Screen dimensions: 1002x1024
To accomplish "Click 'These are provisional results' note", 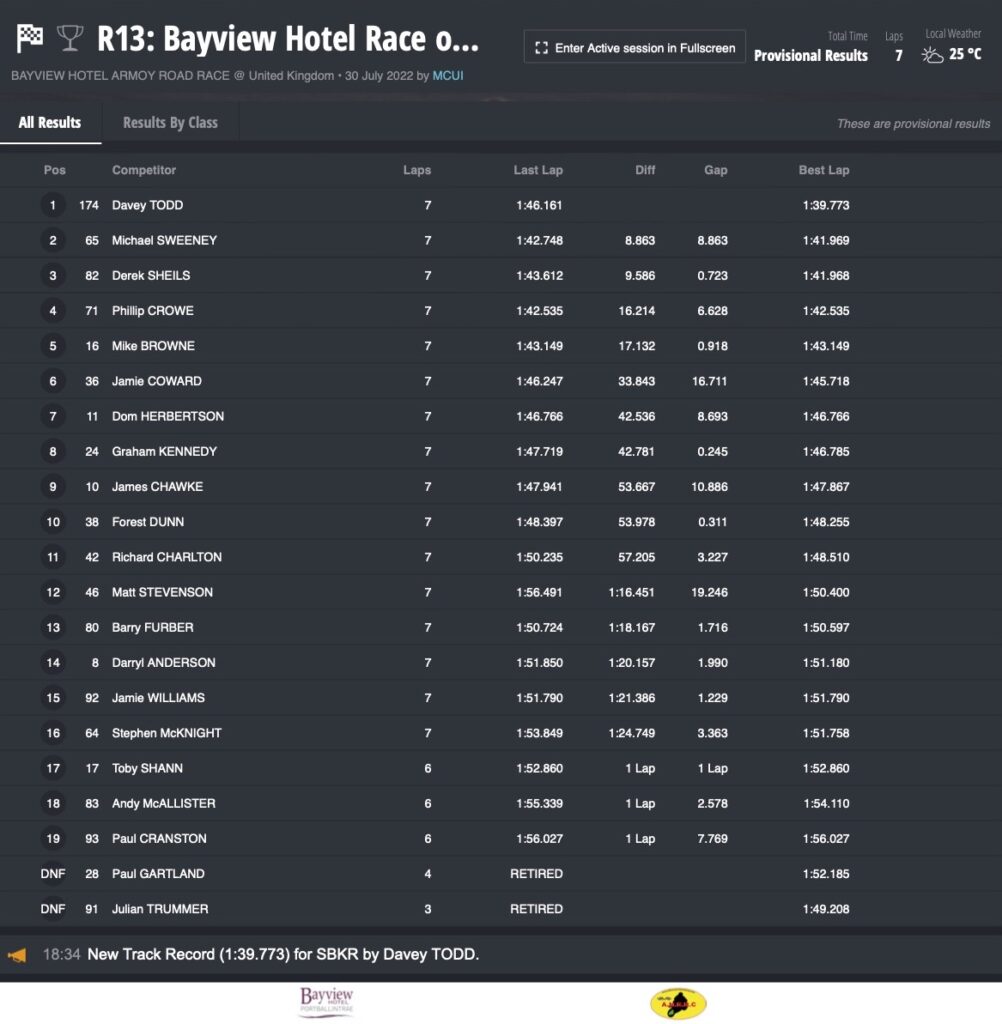I will point(913,124).
